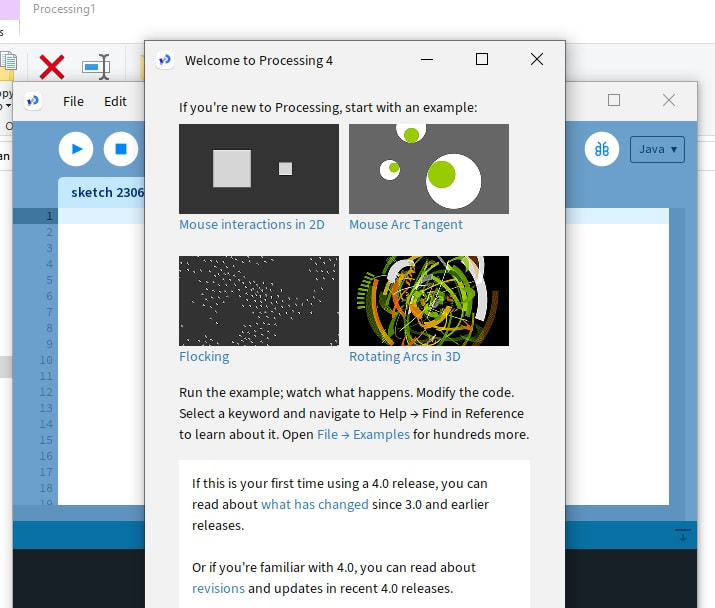The width and height of the screenshot is (715, 608).
Task: Open the debugger butterfly icon
Action: 601,149
